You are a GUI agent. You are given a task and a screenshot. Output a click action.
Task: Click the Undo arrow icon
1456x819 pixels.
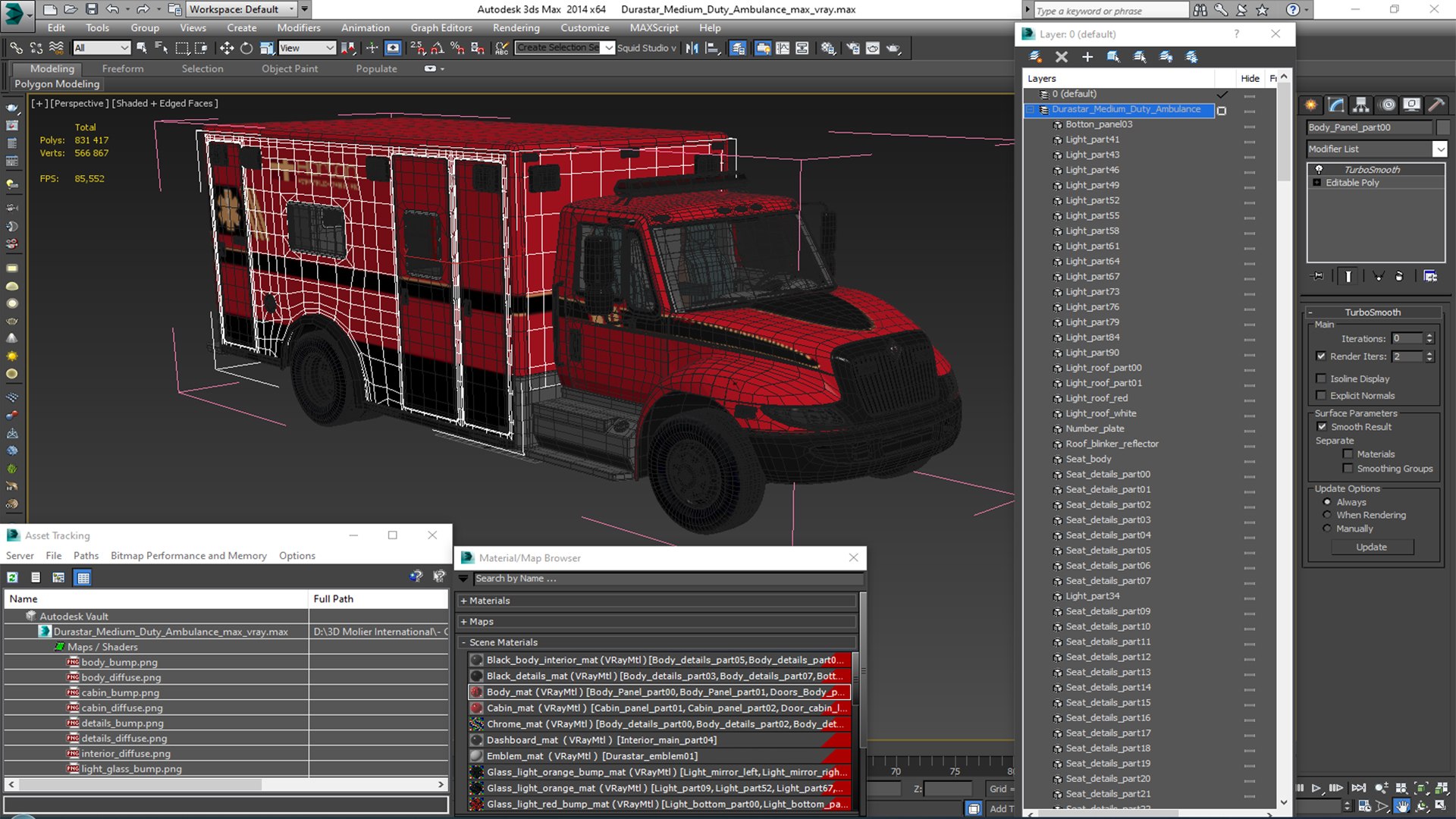112,9
